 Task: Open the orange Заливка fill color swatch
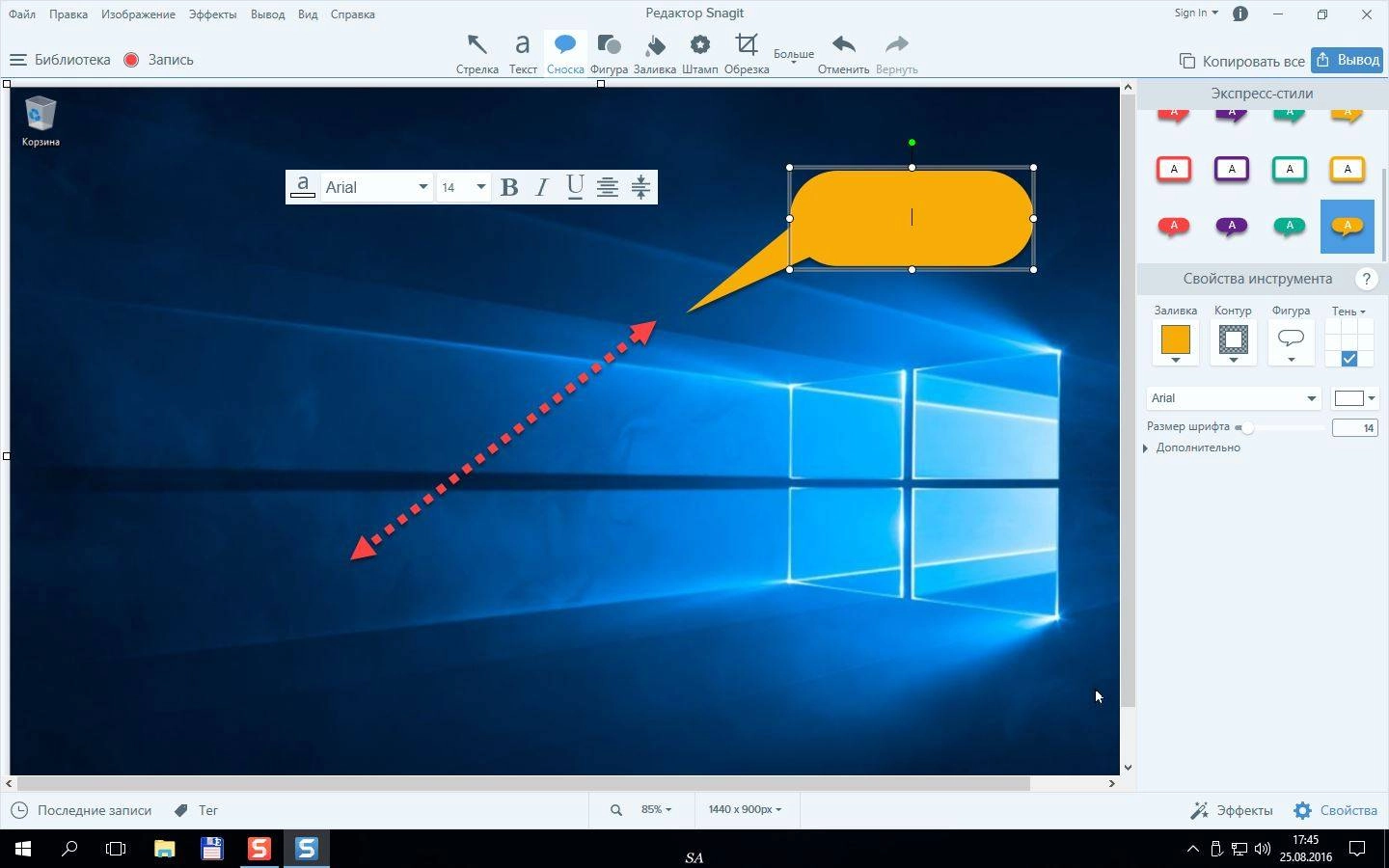pos(1175,342)
